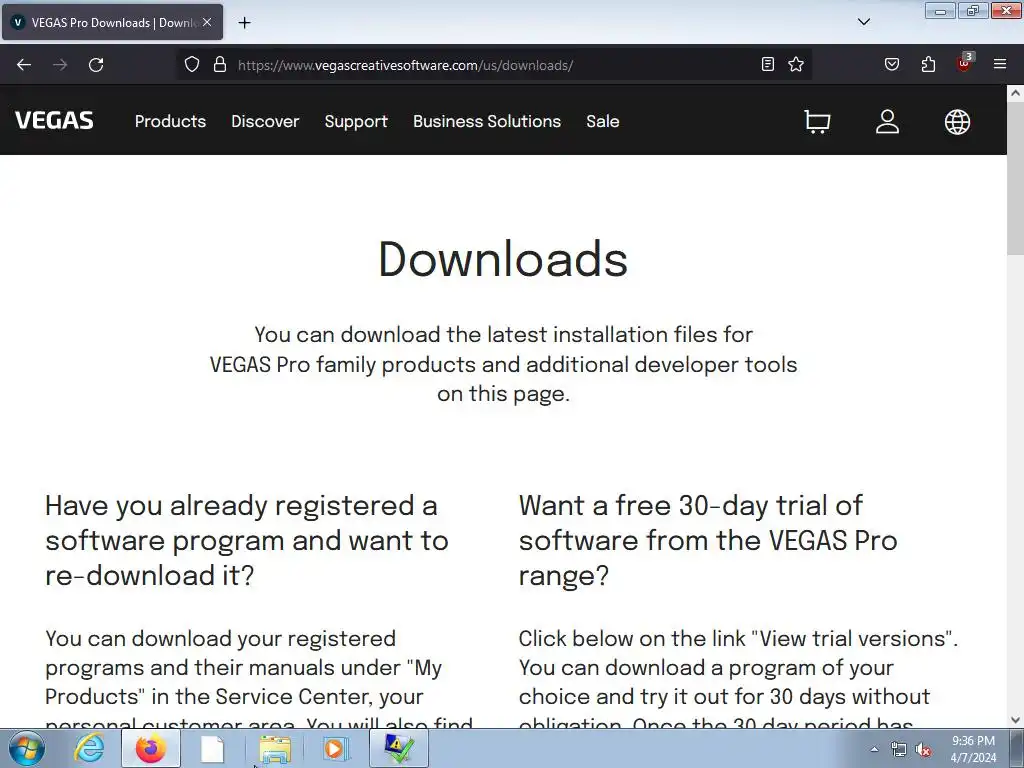Click the scrollbar down arrow
This screenshot has width=1024, height=768.
pos(1016,720)
